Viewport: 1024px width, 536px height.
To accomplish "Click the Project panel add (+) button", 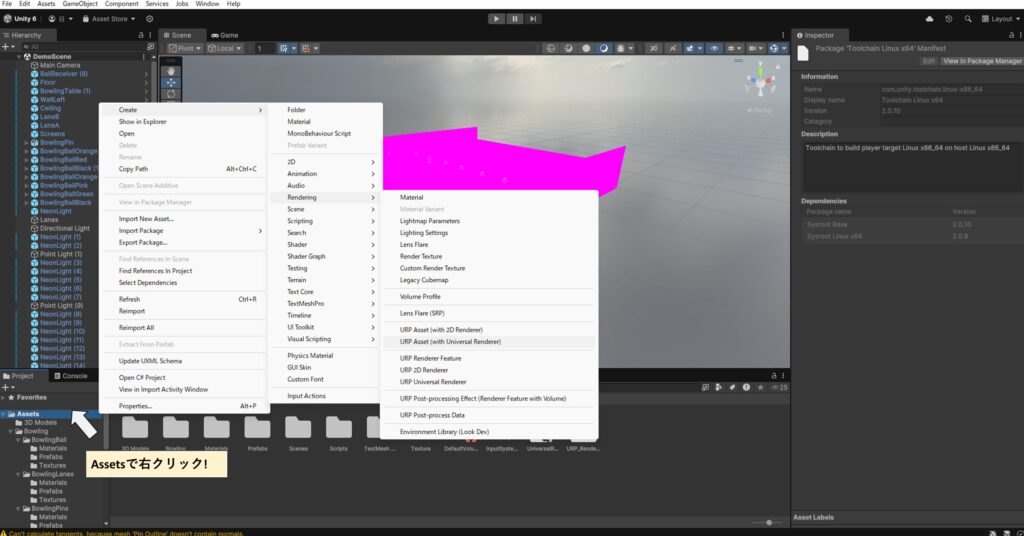I will pyautogui.click(x=6, y=387).
